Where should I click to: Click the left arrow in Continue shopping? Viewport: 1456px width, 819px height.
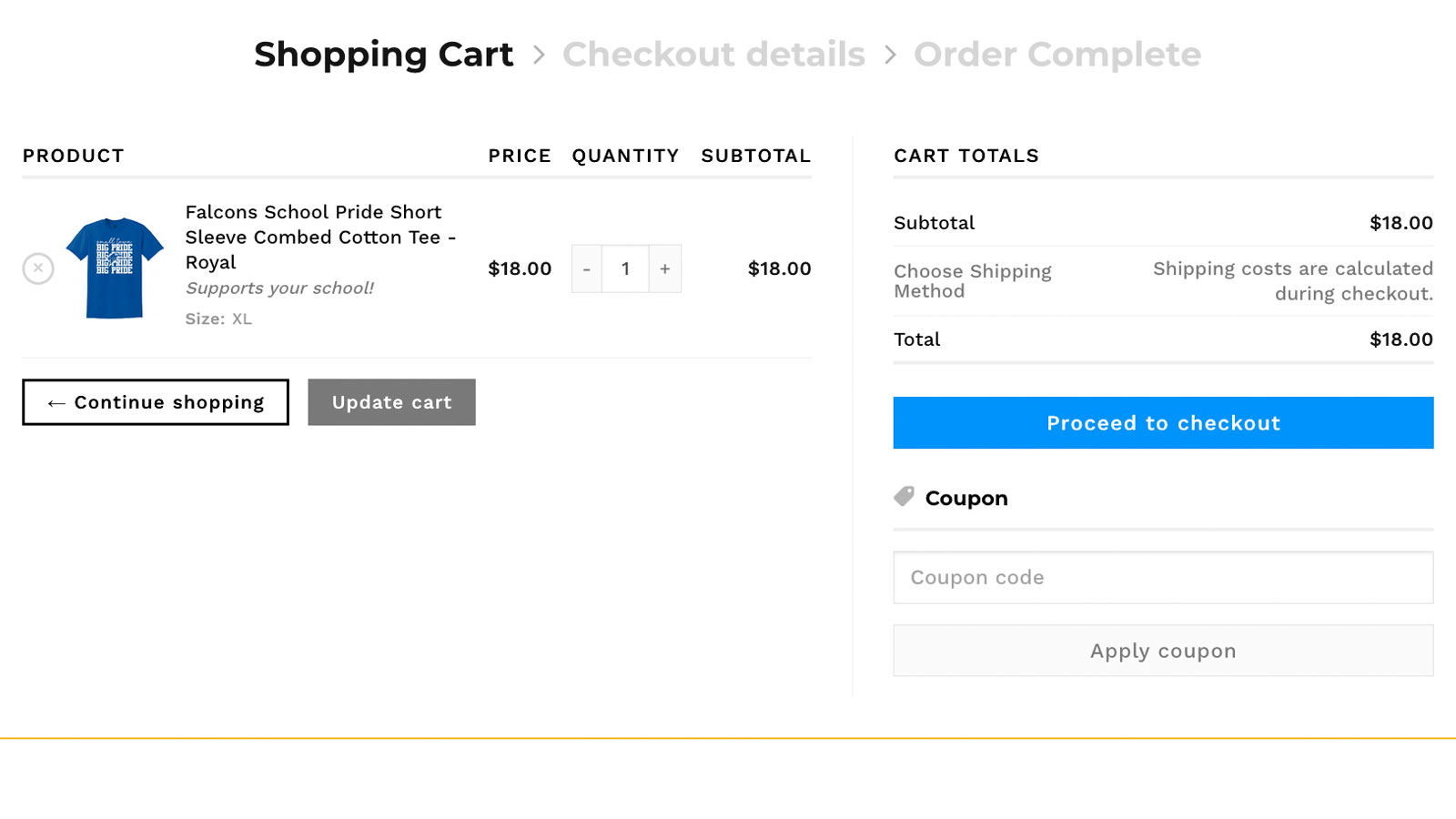tap(56, 402)
